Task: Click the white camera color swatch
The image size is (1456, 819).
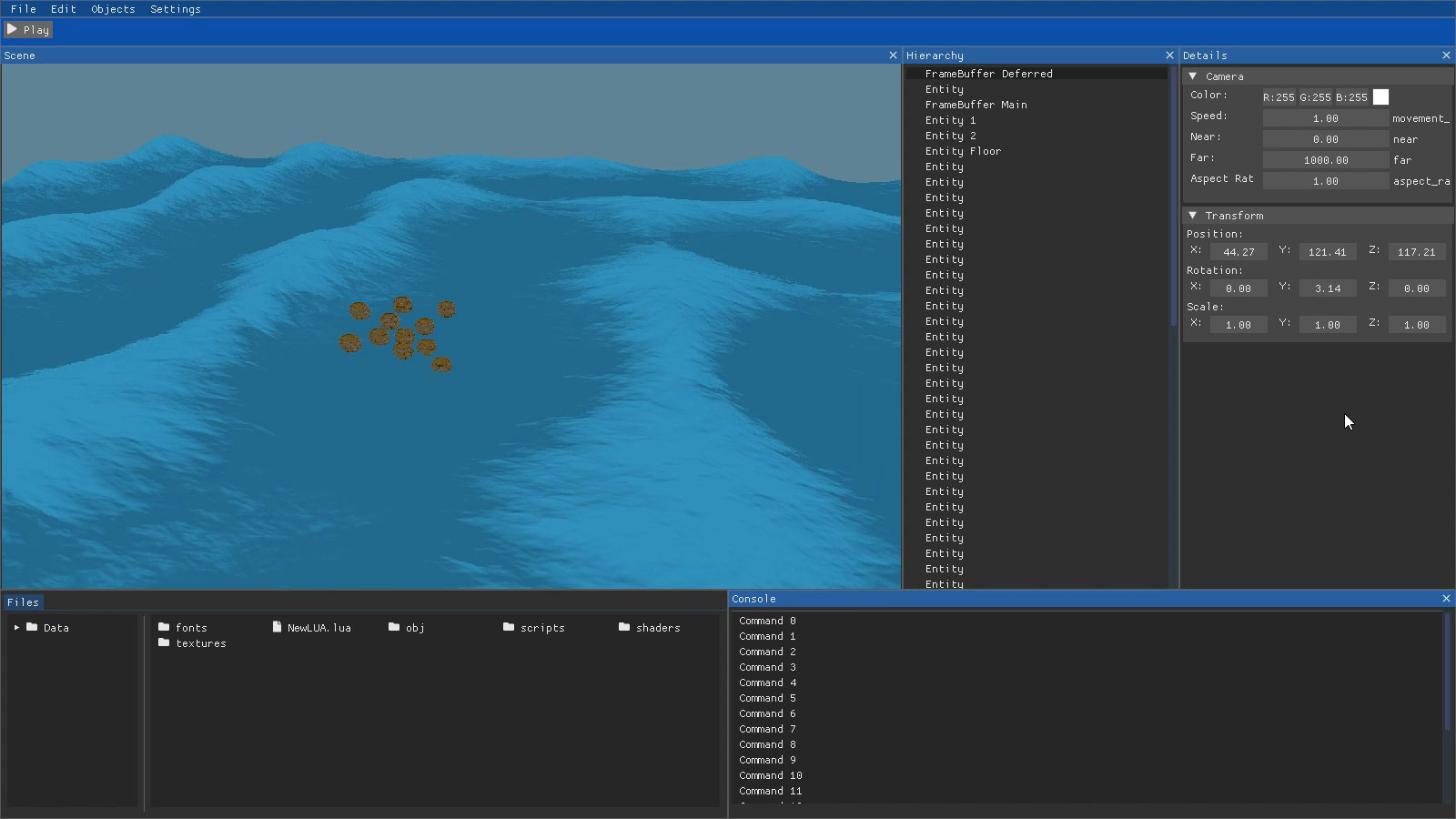Action: point(1380,97)
